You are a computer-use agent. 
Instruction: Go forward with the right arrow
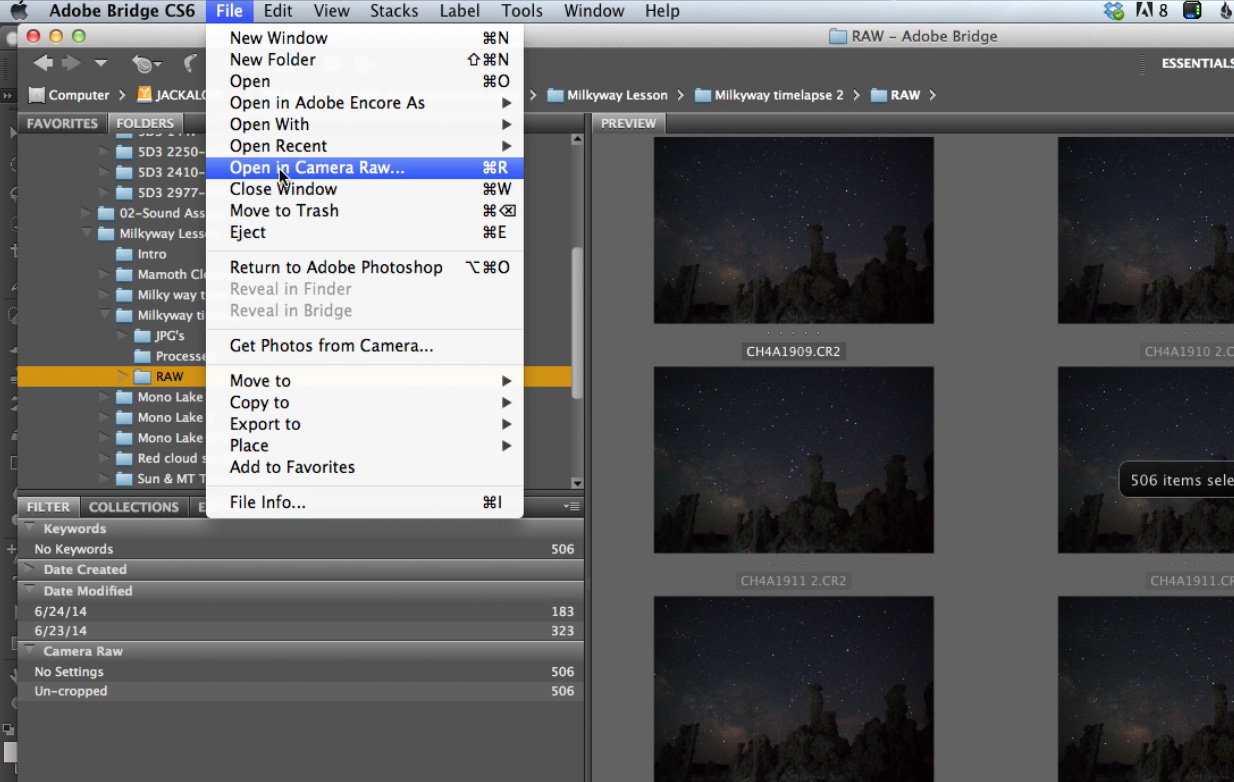coord(71,63)
